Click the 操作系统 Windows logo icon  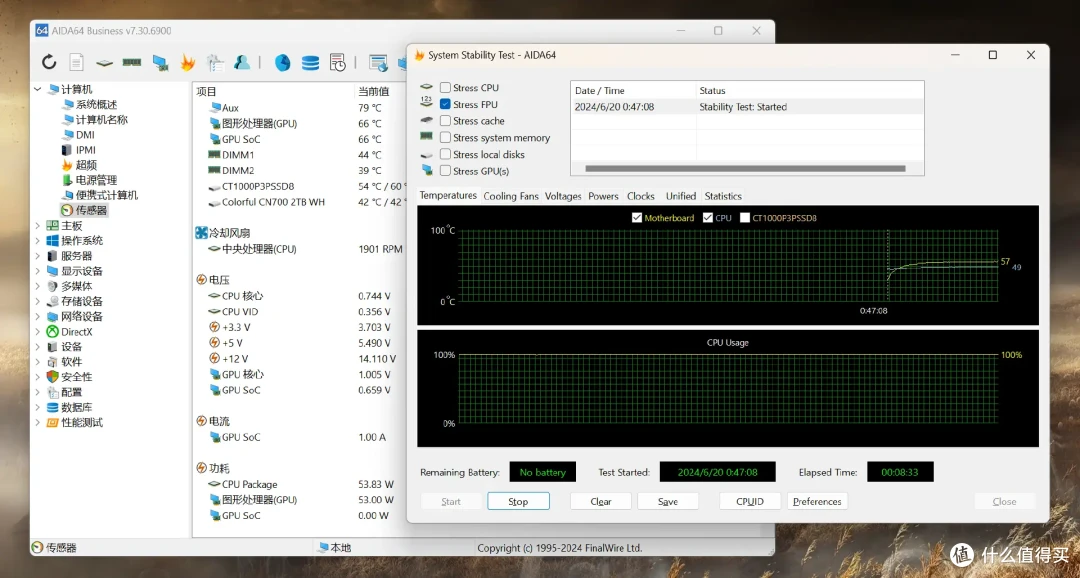[x=52, y=240]
